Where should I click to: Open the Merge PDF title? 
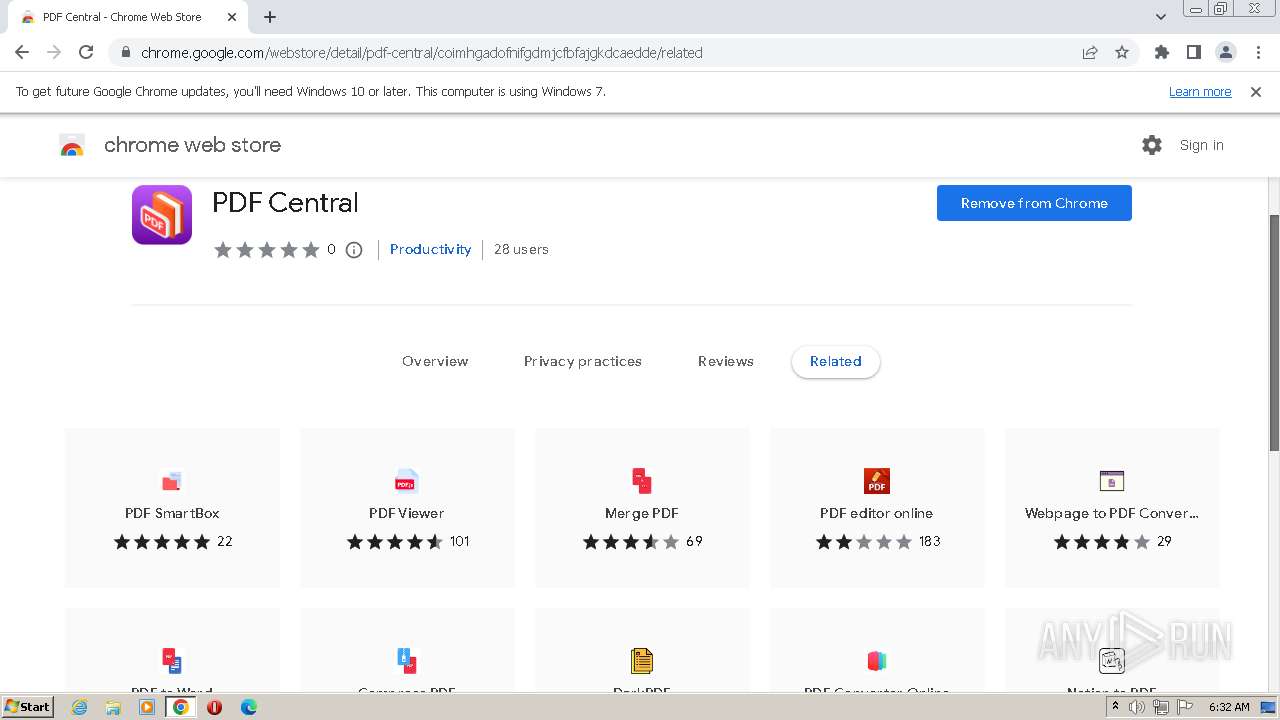[x=642, y=513]
